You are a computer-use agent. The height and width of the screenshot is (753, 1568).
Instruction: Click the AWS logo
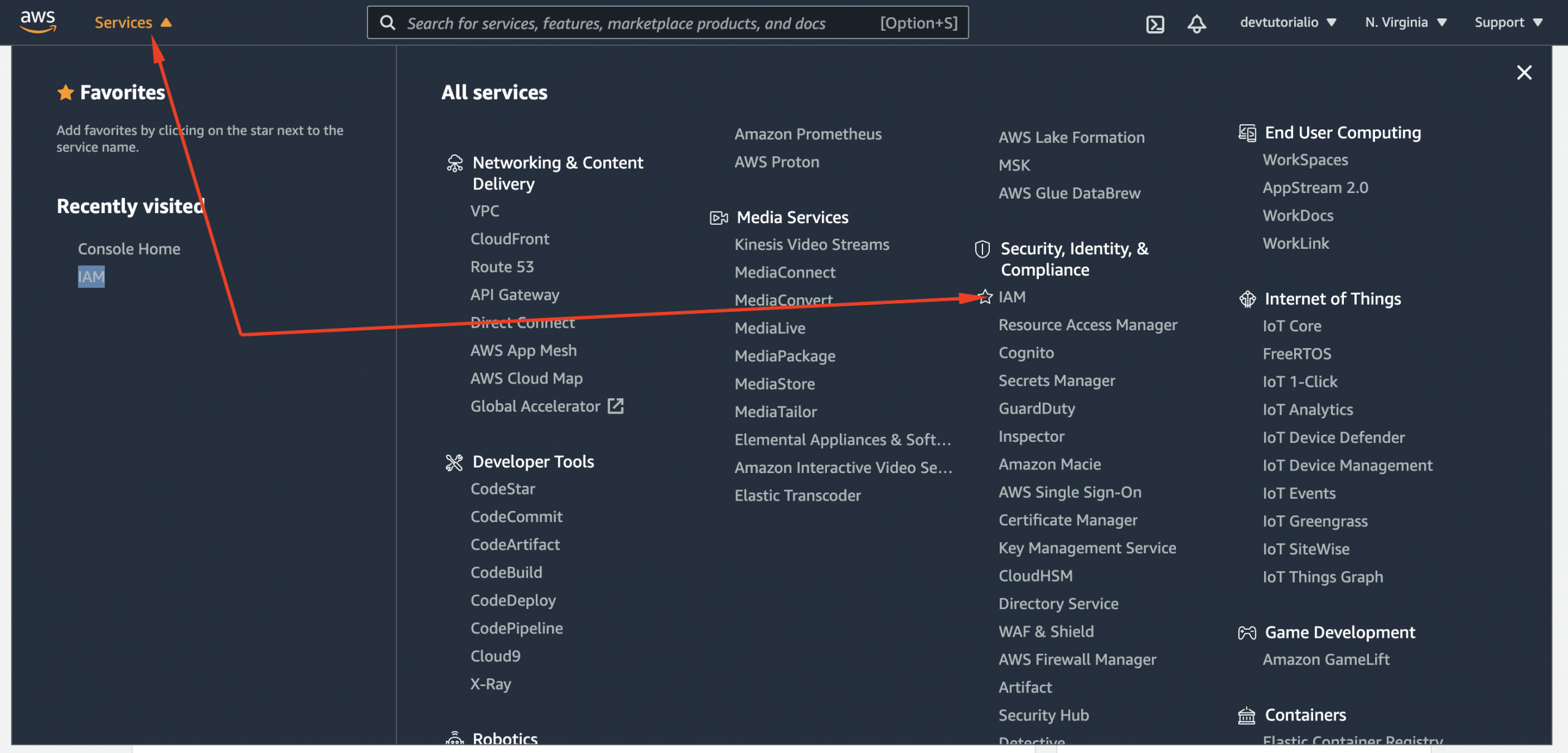38,22
